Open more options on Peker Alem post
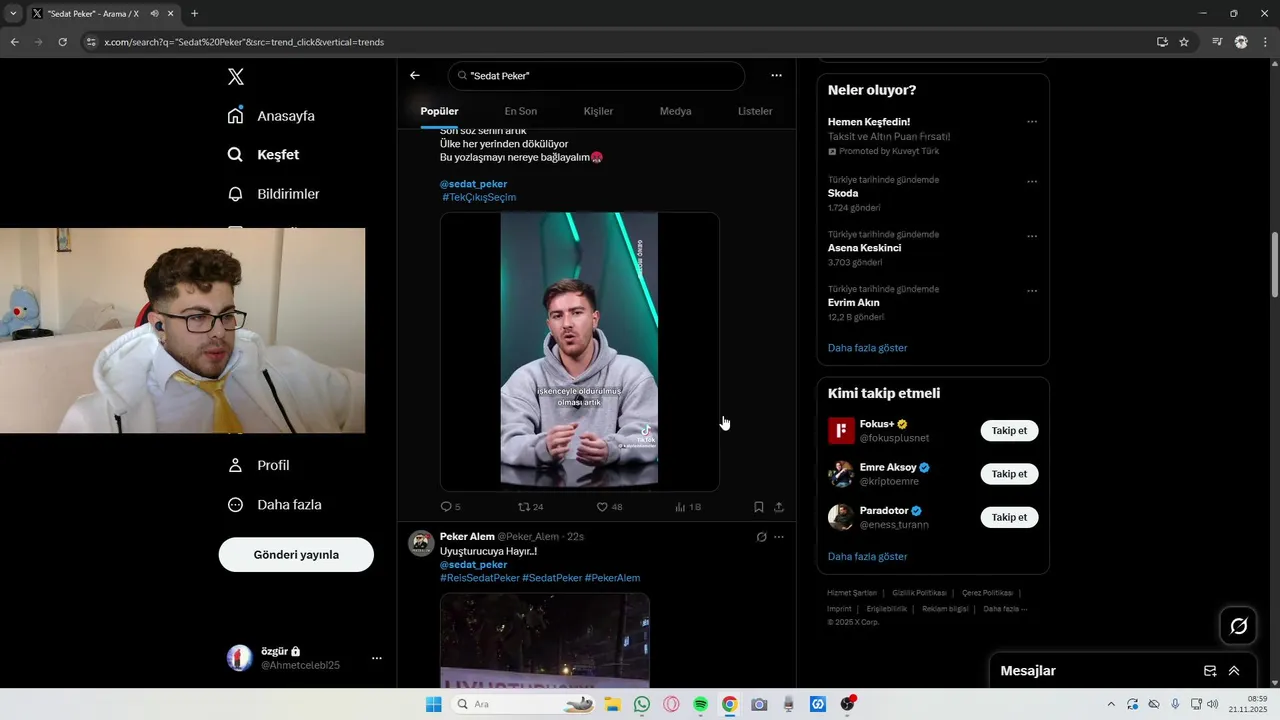1280x720 pixels. (x=779, y=537)
